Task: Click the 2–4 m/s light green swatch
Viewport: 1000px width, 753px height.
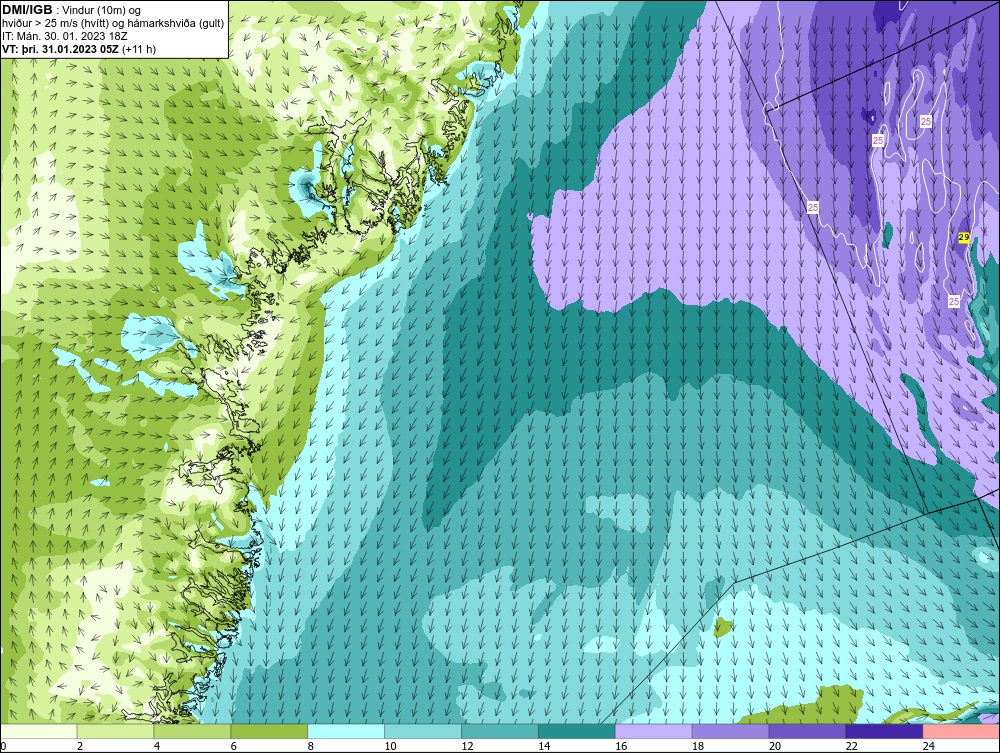Action: click(x=115, y=731)
